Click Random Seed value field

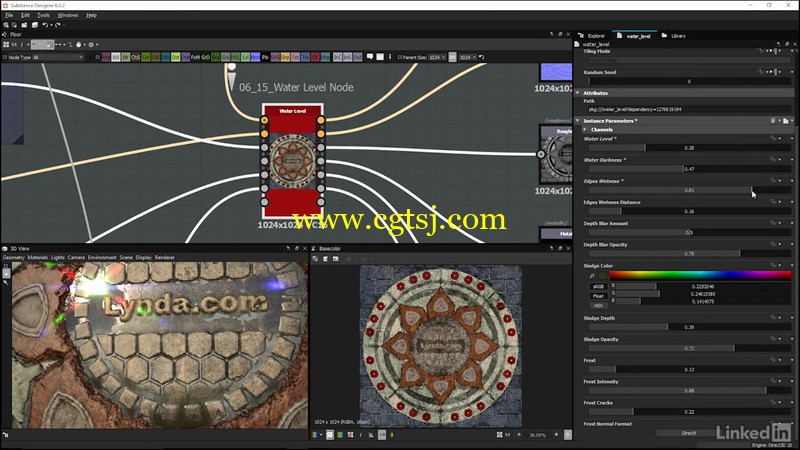pos(689,81)
